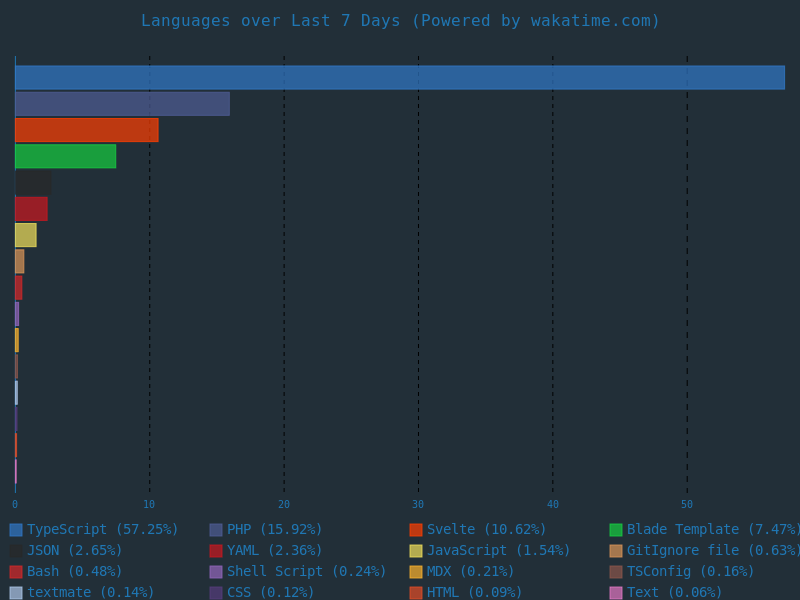
Task: Click the "JSON (2.65%)" legend label
Action: coord(74,551)
